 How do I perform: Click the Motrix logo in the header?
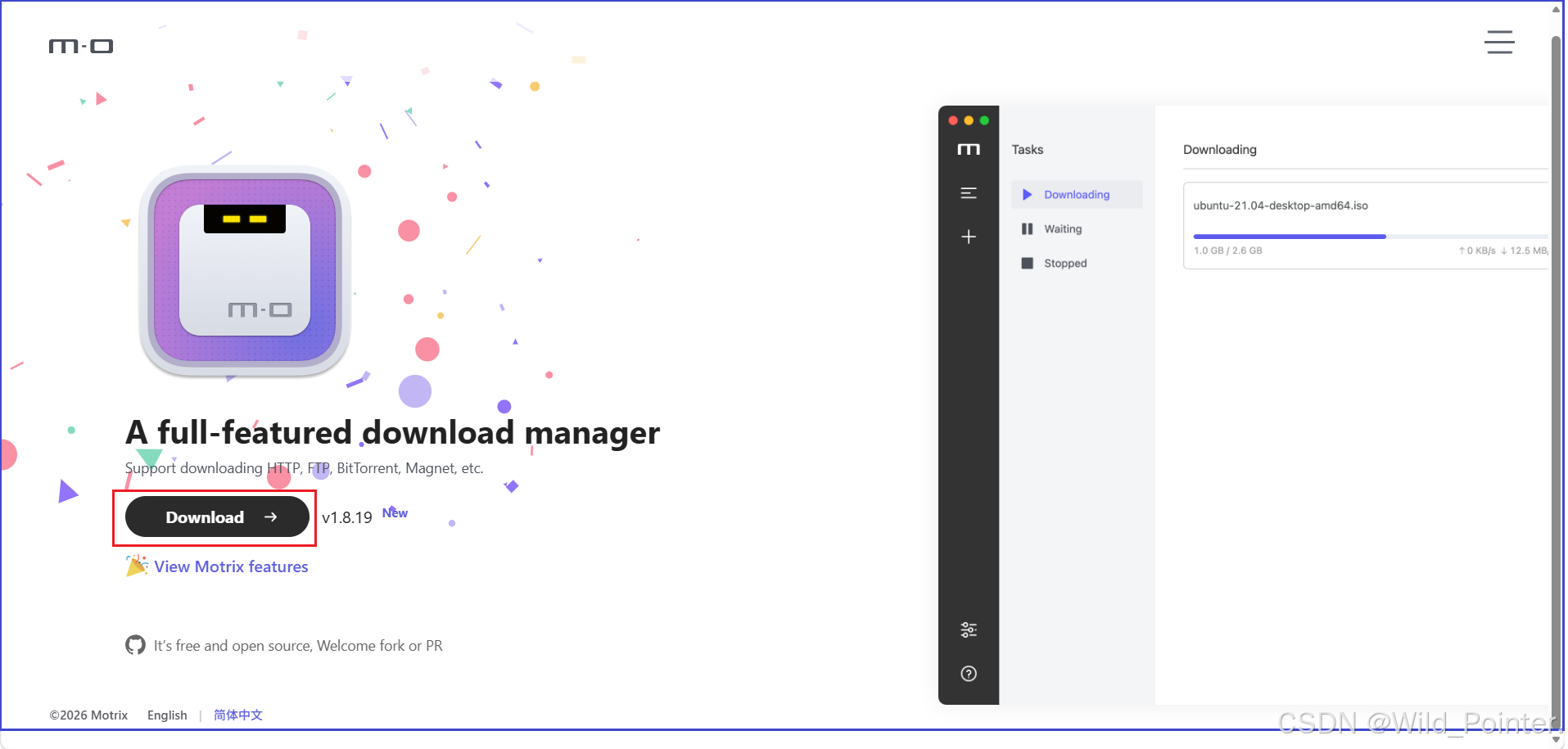point(81,47)
